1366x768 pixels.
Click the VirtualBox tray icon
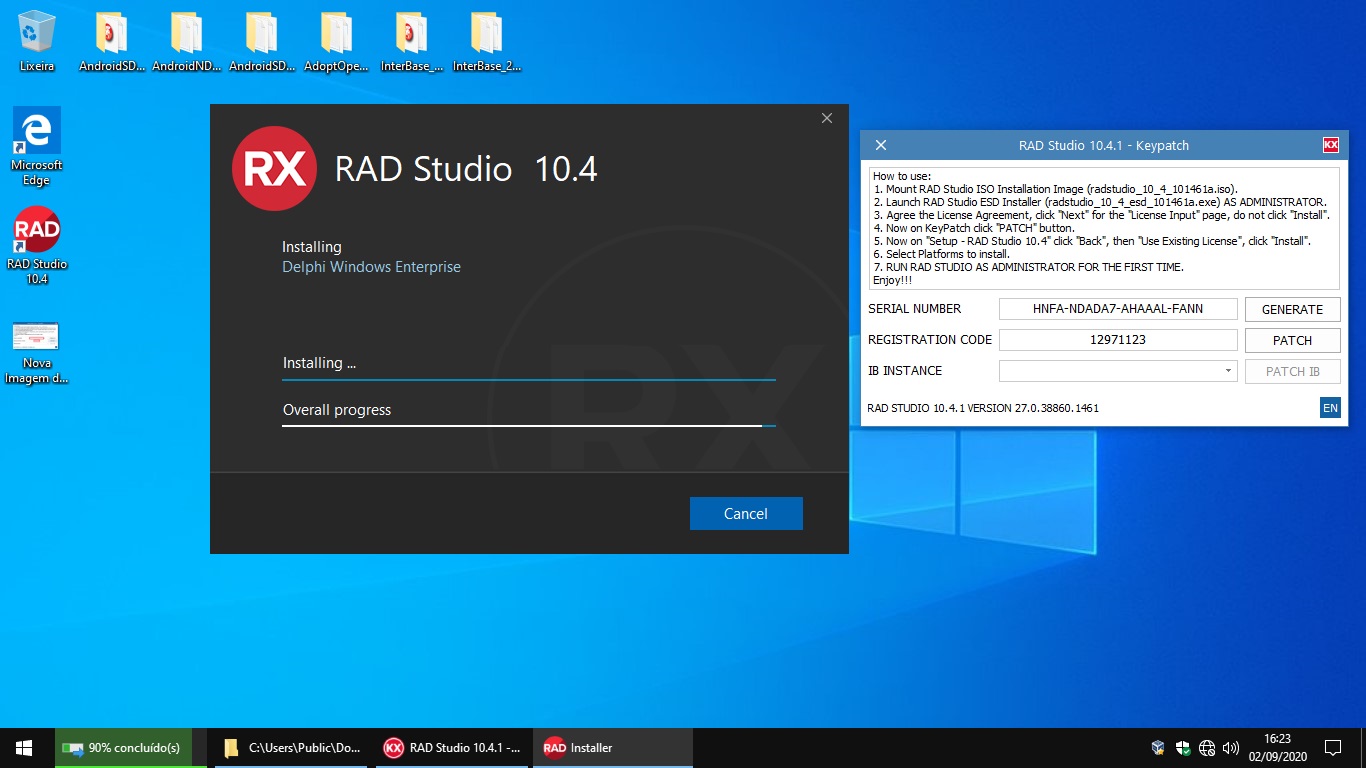coord(1158,748)
